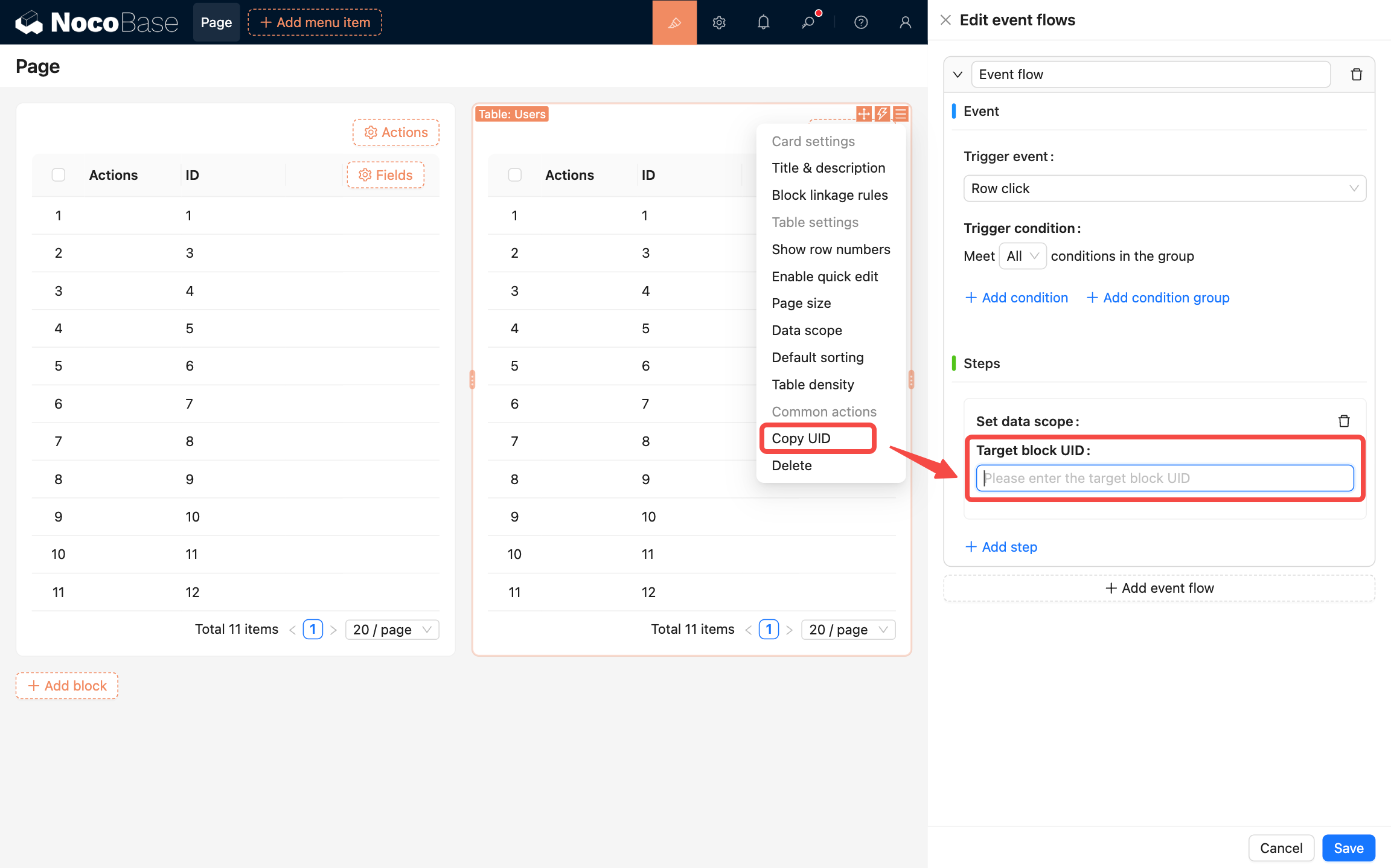
Task: Check the select-all checkbox in Users table header
Action: pos(514,175)
